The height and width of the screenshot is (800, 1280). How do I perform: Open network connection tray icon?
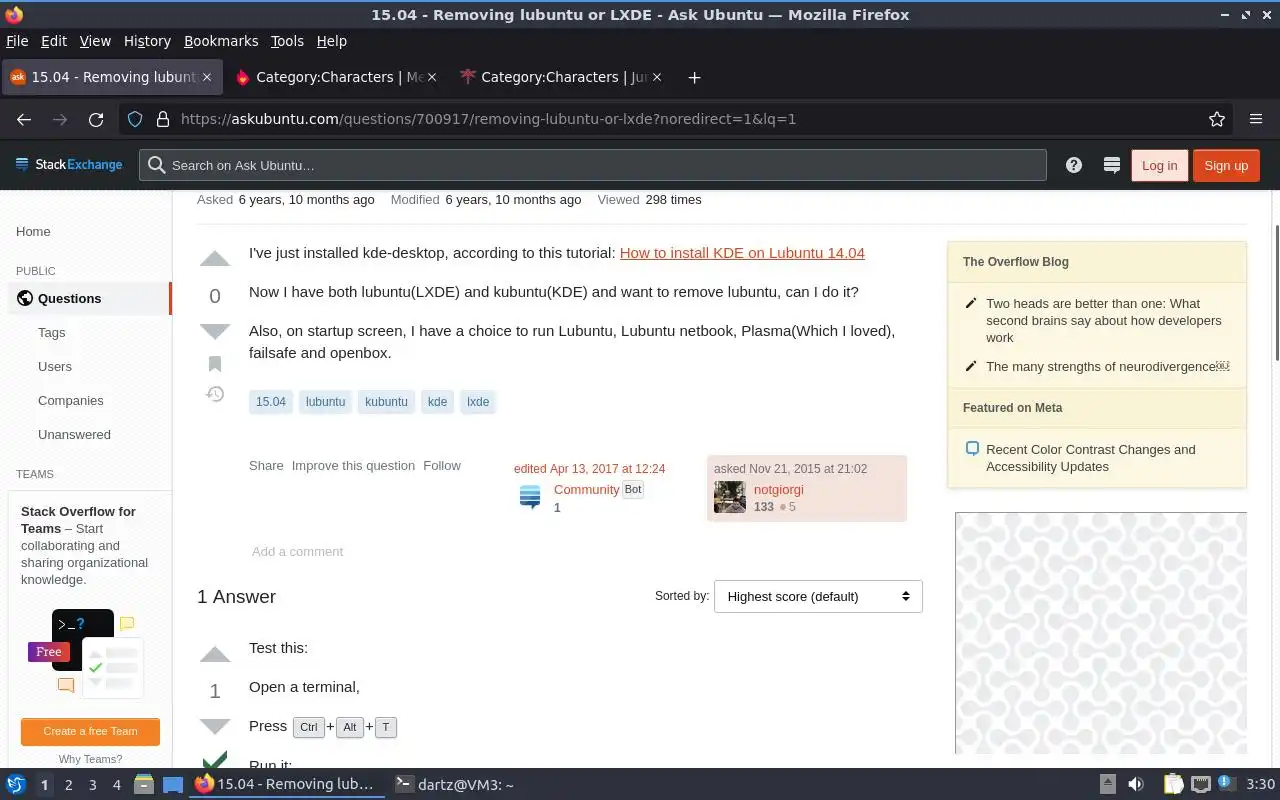1201,785
